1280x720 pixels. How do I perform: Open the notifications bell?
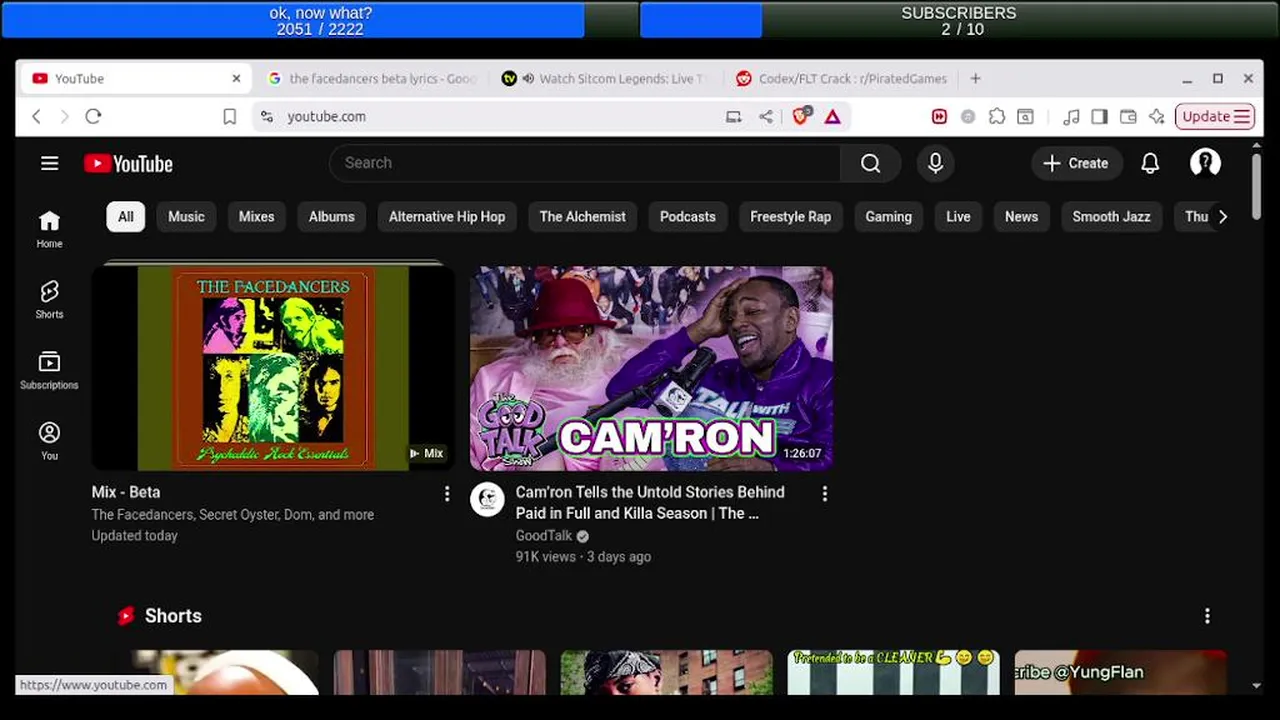click(1150, 164)
